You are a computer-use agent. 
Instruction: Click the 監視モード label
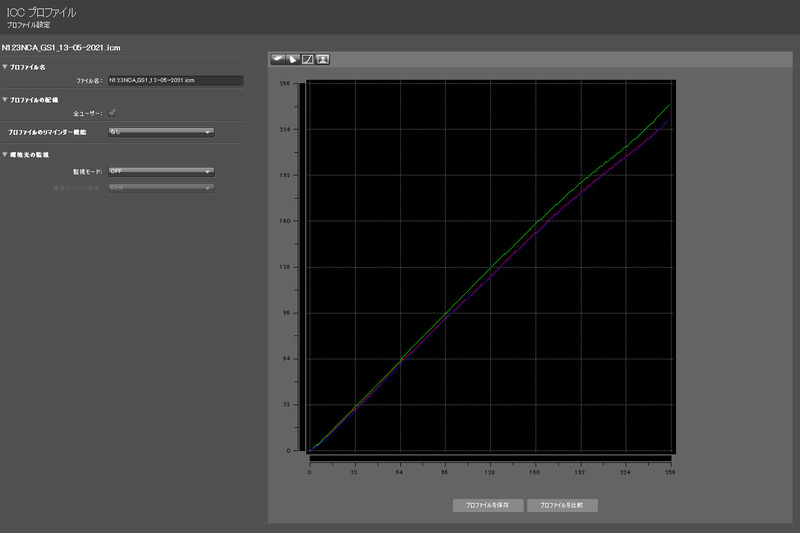(x=88, y=172)
